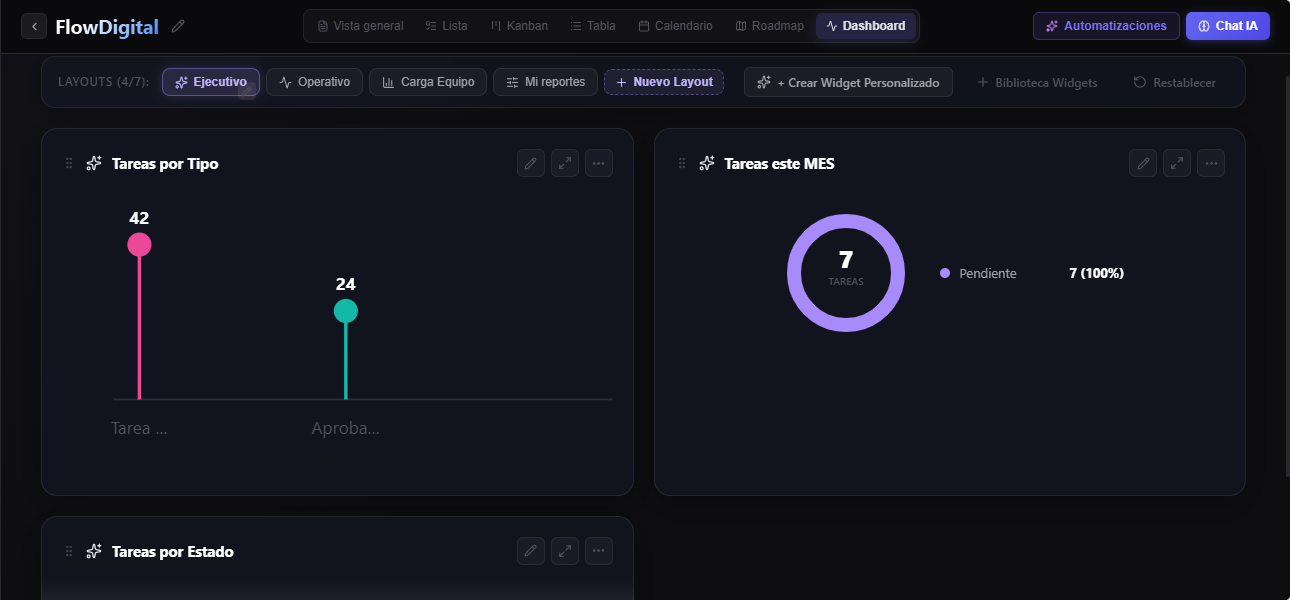Click the 7 (100%) value
1290x600 pixels.
coord(1096,273)
